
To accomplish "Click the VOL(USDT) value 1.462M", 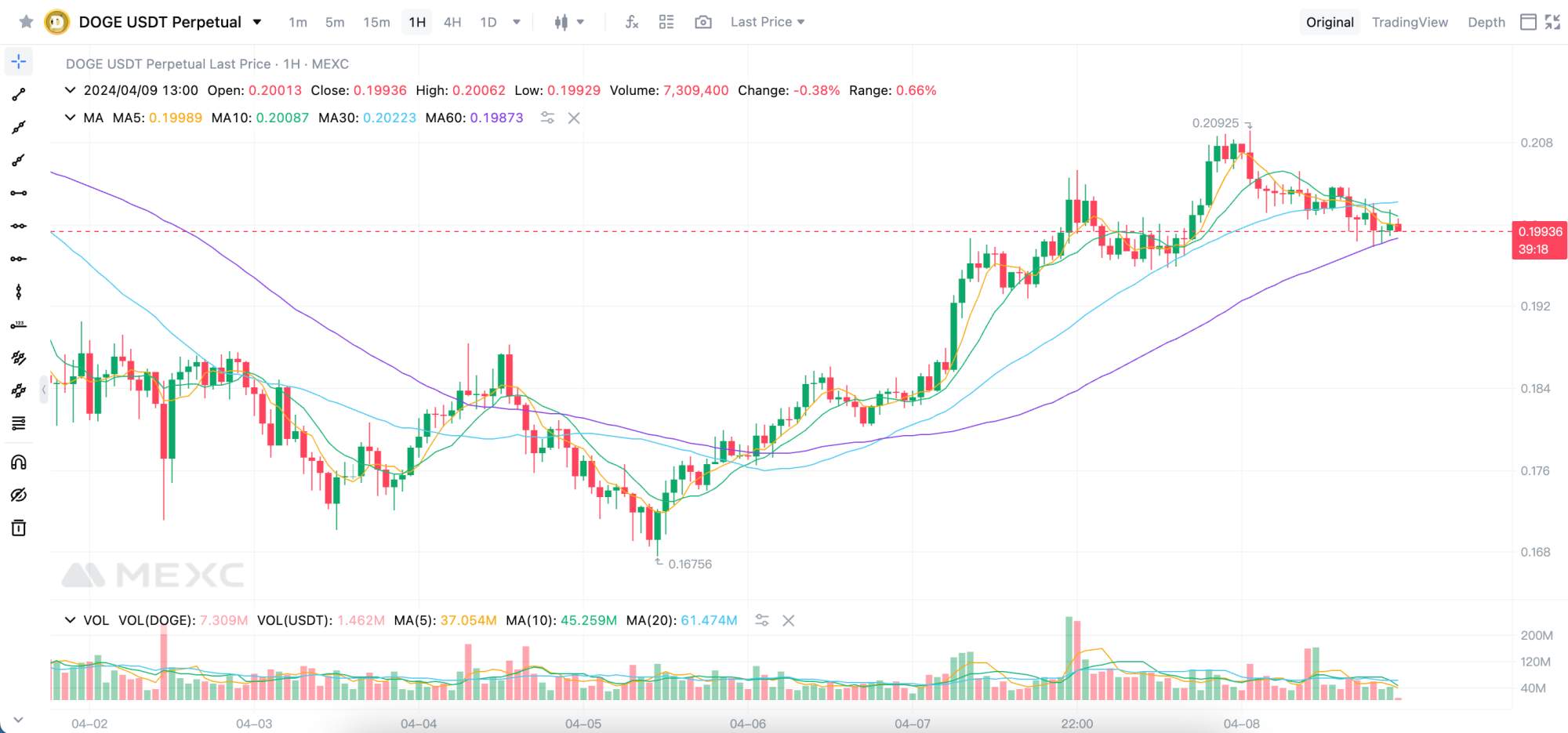I will pyautogui.click(x=361, y=620).
